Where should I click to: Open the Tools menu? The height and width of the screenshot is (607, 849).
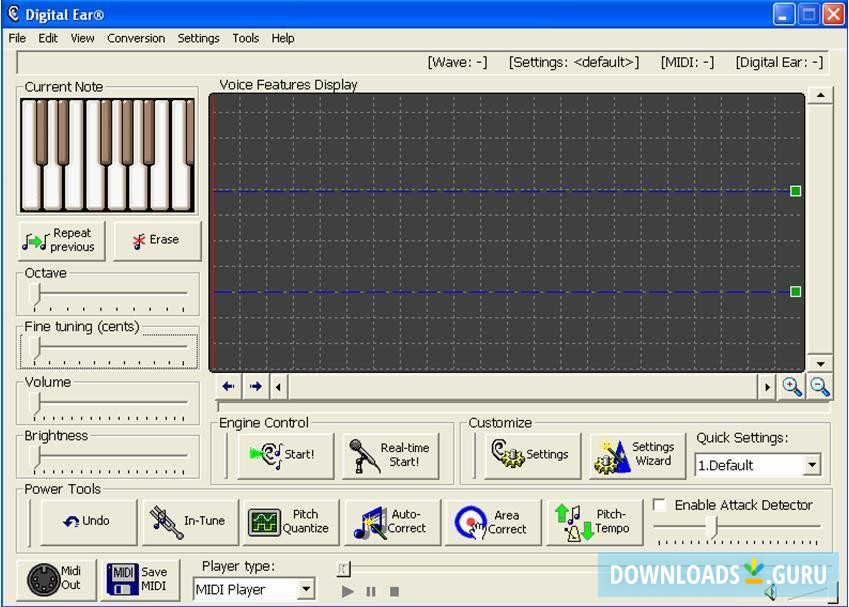pos(245,38)
